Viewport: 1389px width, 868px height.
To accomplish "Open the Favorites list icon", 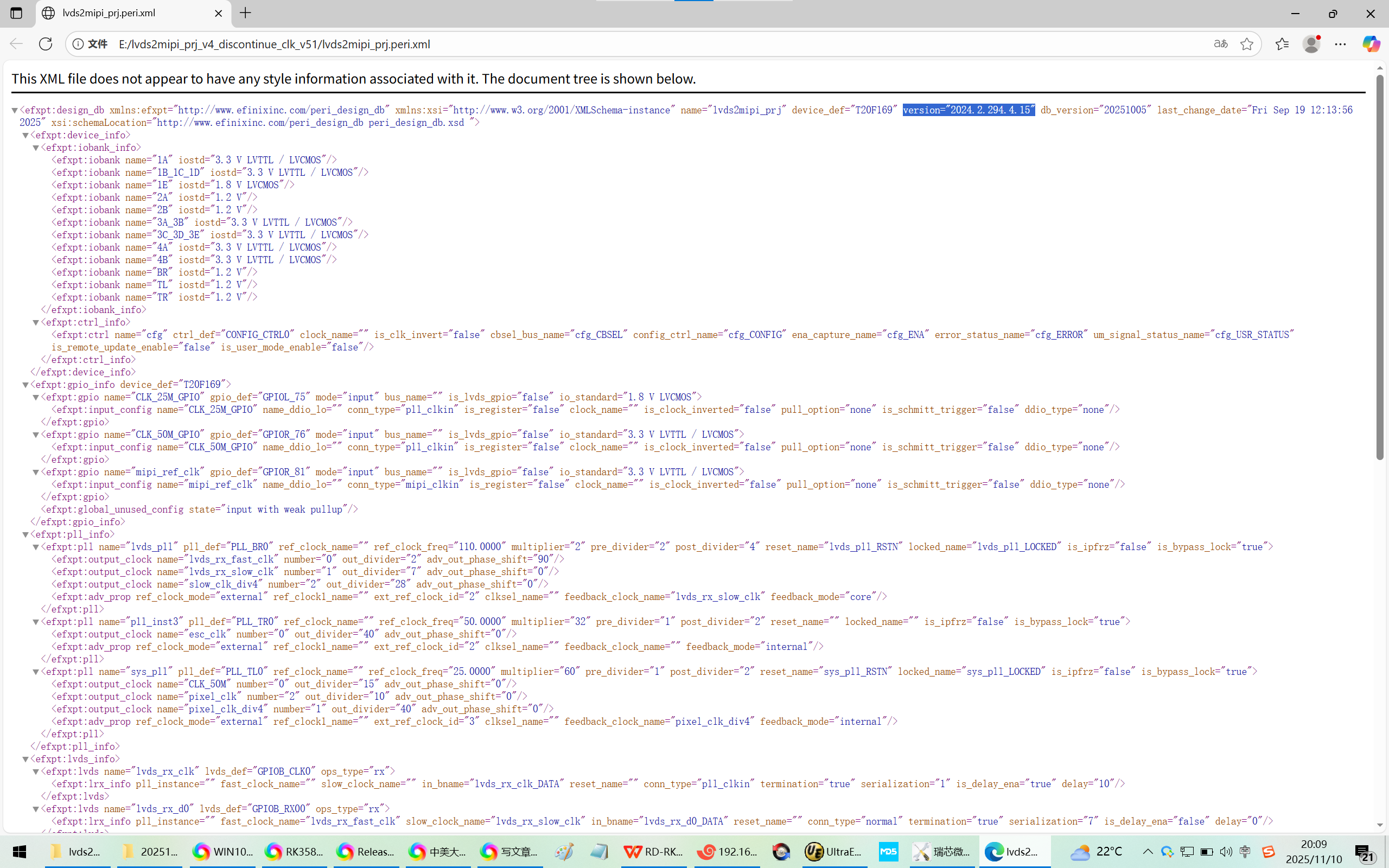I will pyautogui.click(x=1282, y=44).
